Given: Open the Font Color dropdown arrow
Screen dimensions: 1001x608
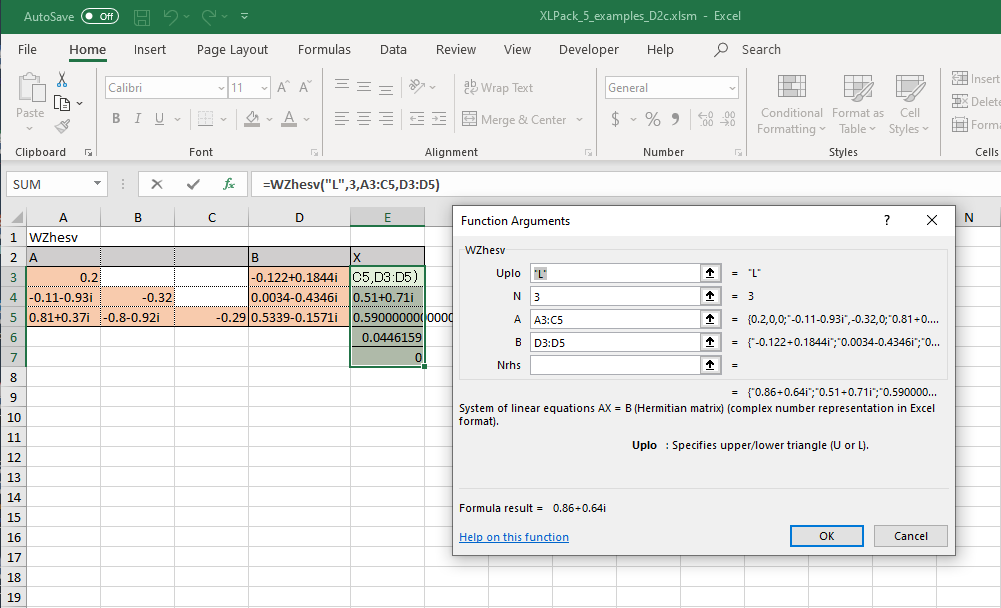Looking at the screenshot, I should (306, 119).
